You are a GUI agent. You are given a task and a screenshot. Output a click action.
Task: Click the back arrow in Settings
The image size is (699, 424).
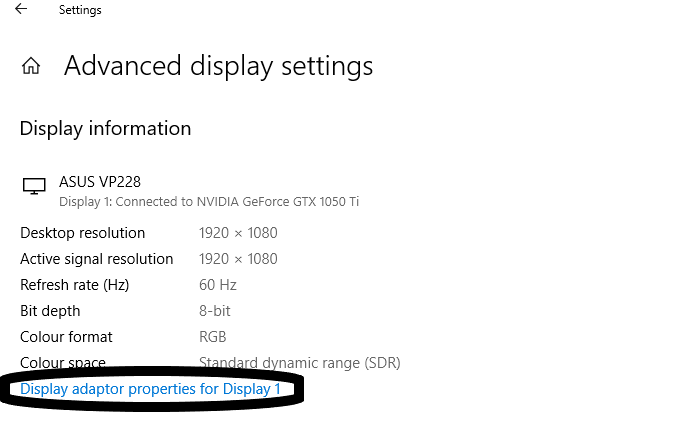[21, 10]
